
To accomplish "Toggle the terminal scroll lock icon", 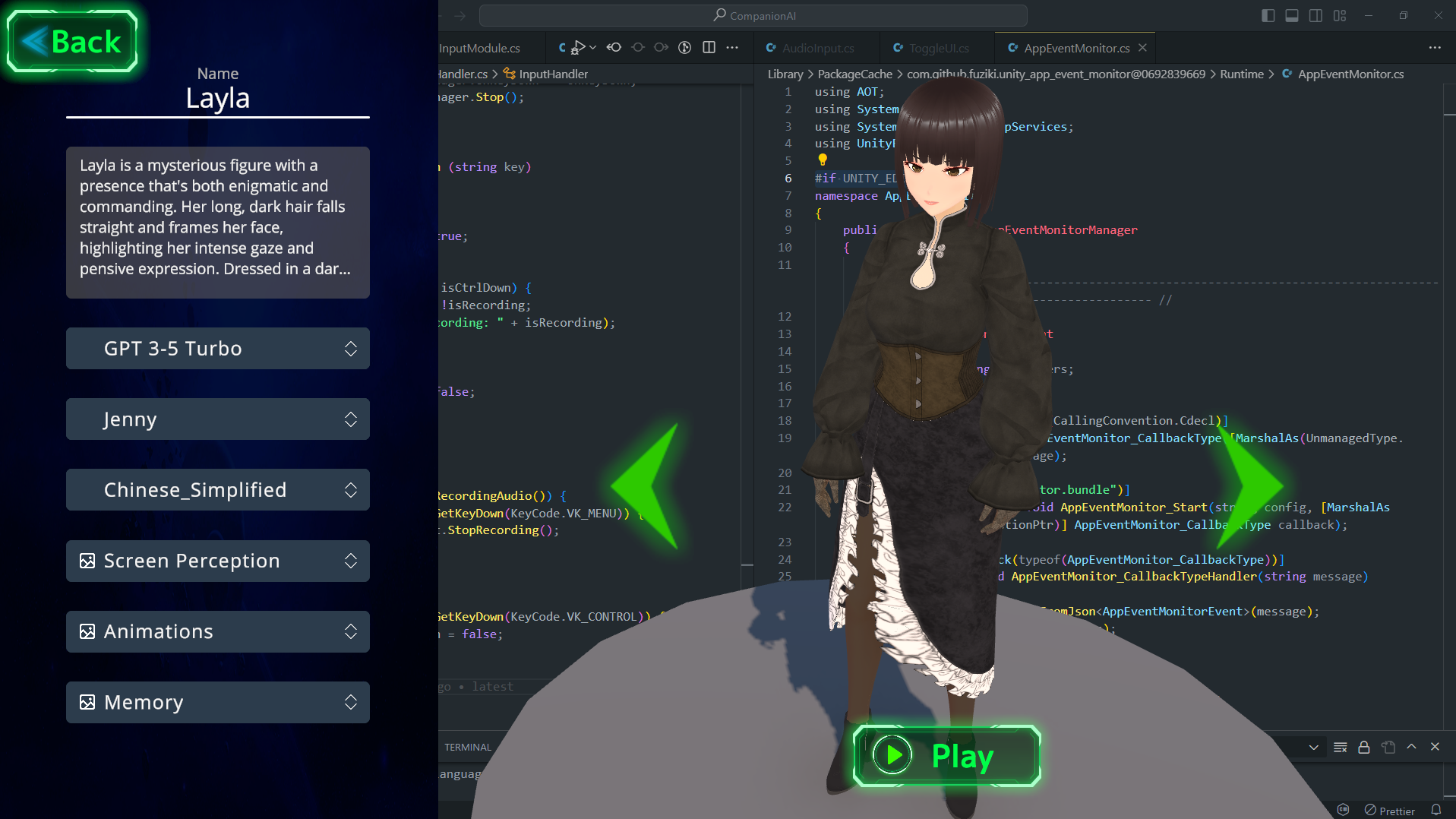I will pos(1364,748).
